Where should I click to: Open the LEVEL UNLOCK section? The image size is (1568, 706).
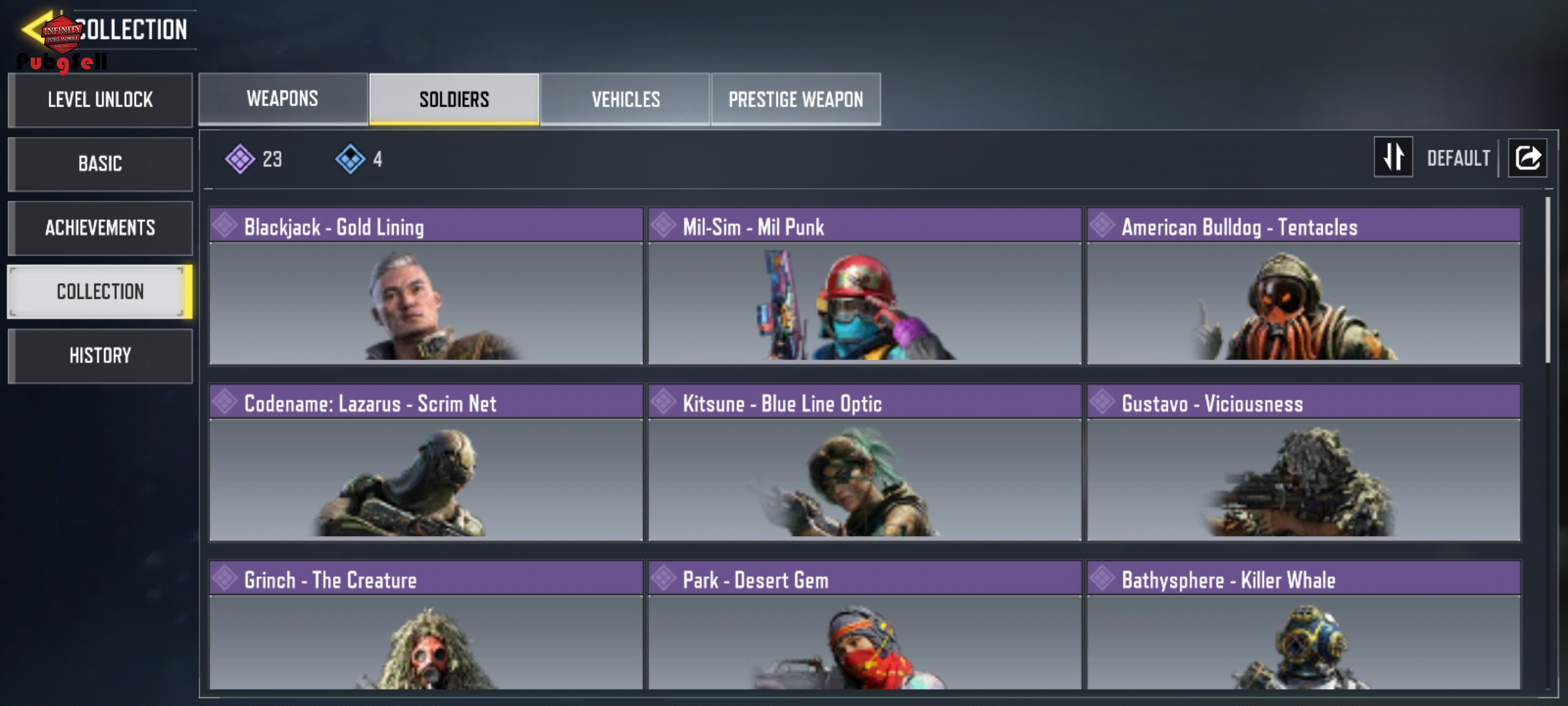pyautogui.click(x=100, y=100)
